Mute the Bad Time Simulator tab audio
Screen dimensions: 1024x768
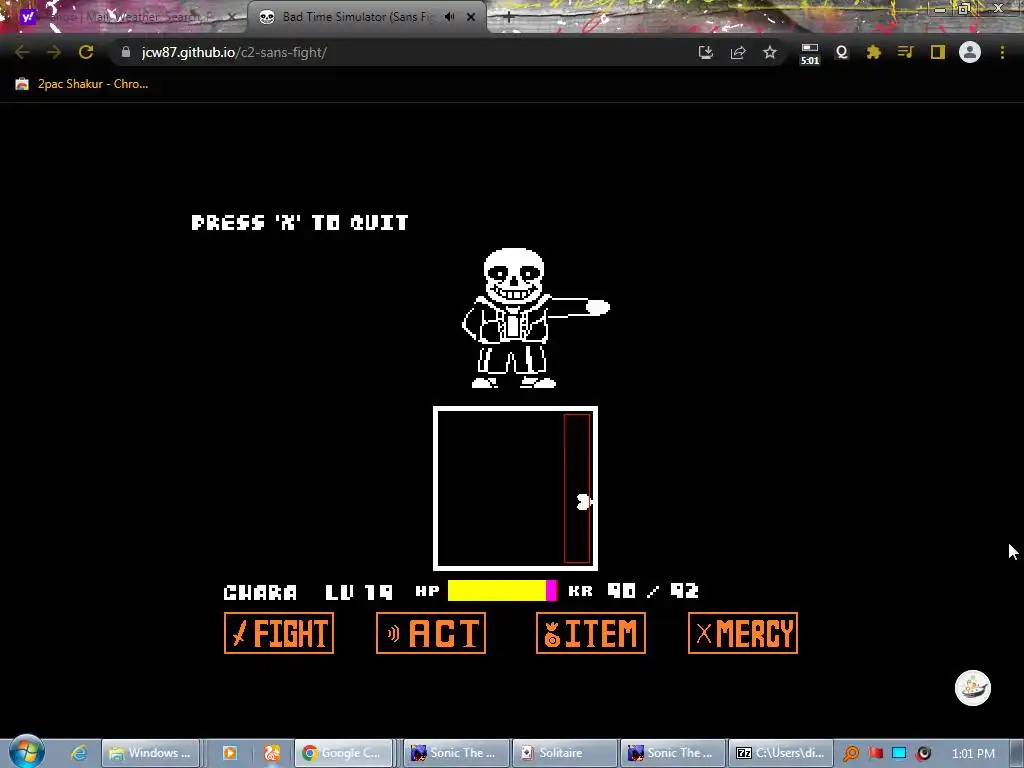(x=450, y=17)
